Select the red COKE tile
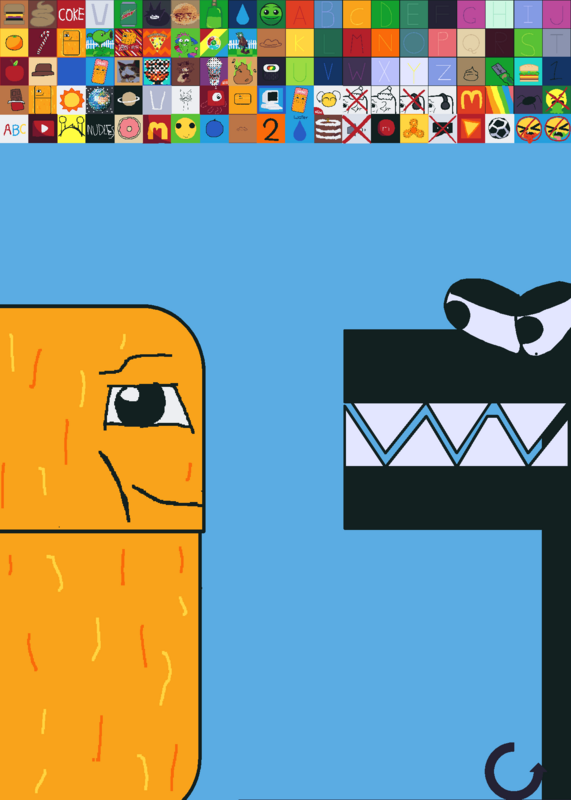 click(x=71, y=14)
